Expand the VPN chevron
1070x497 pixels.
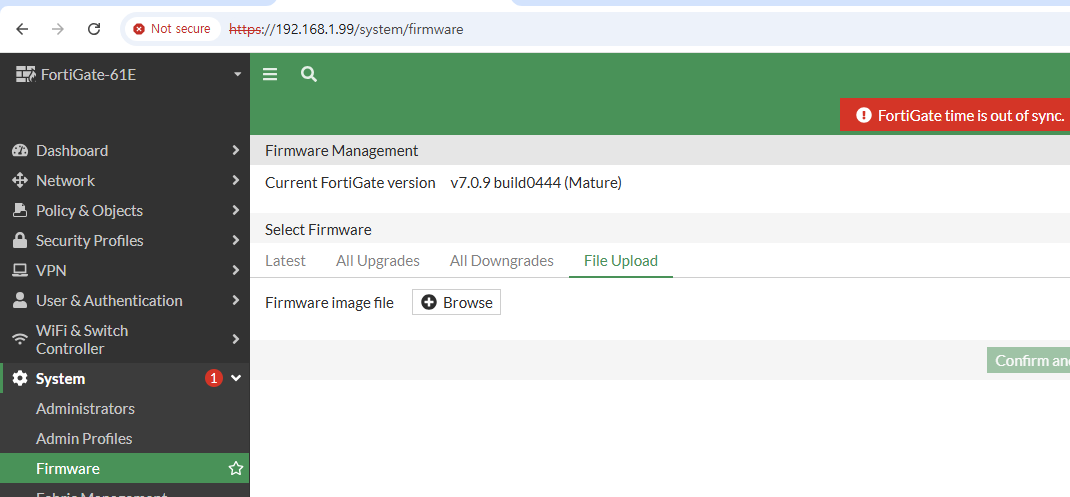235,270
